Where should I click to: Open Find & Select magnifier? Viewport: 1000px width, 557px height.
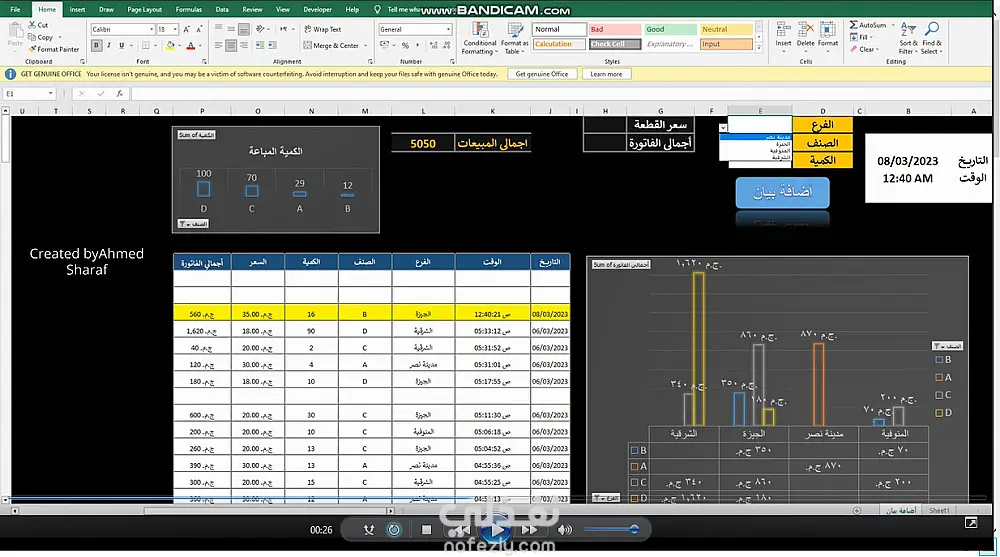pyautogui.click(x=931, y=38)
